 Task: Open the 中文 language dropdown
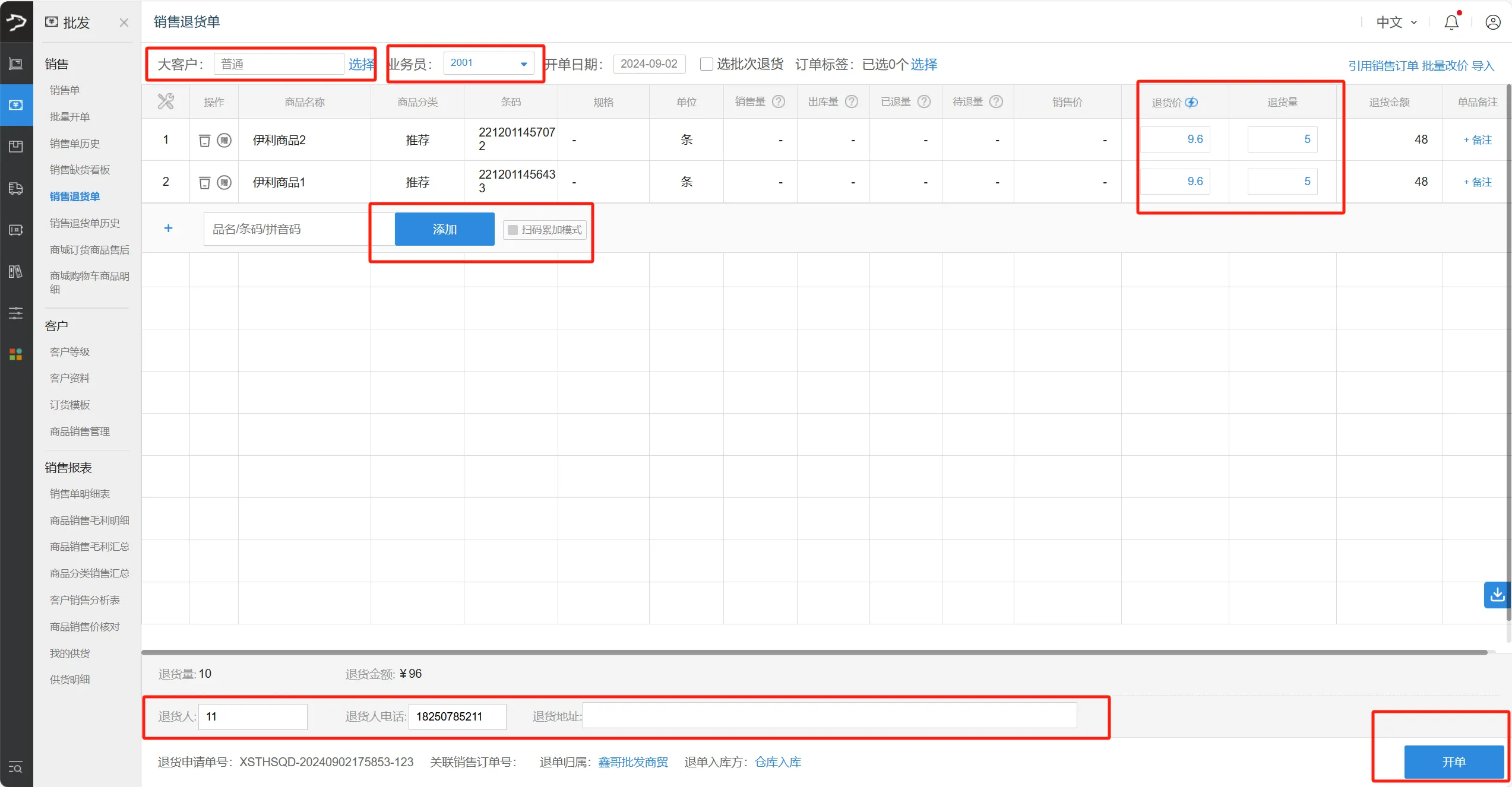[1396, 23]
